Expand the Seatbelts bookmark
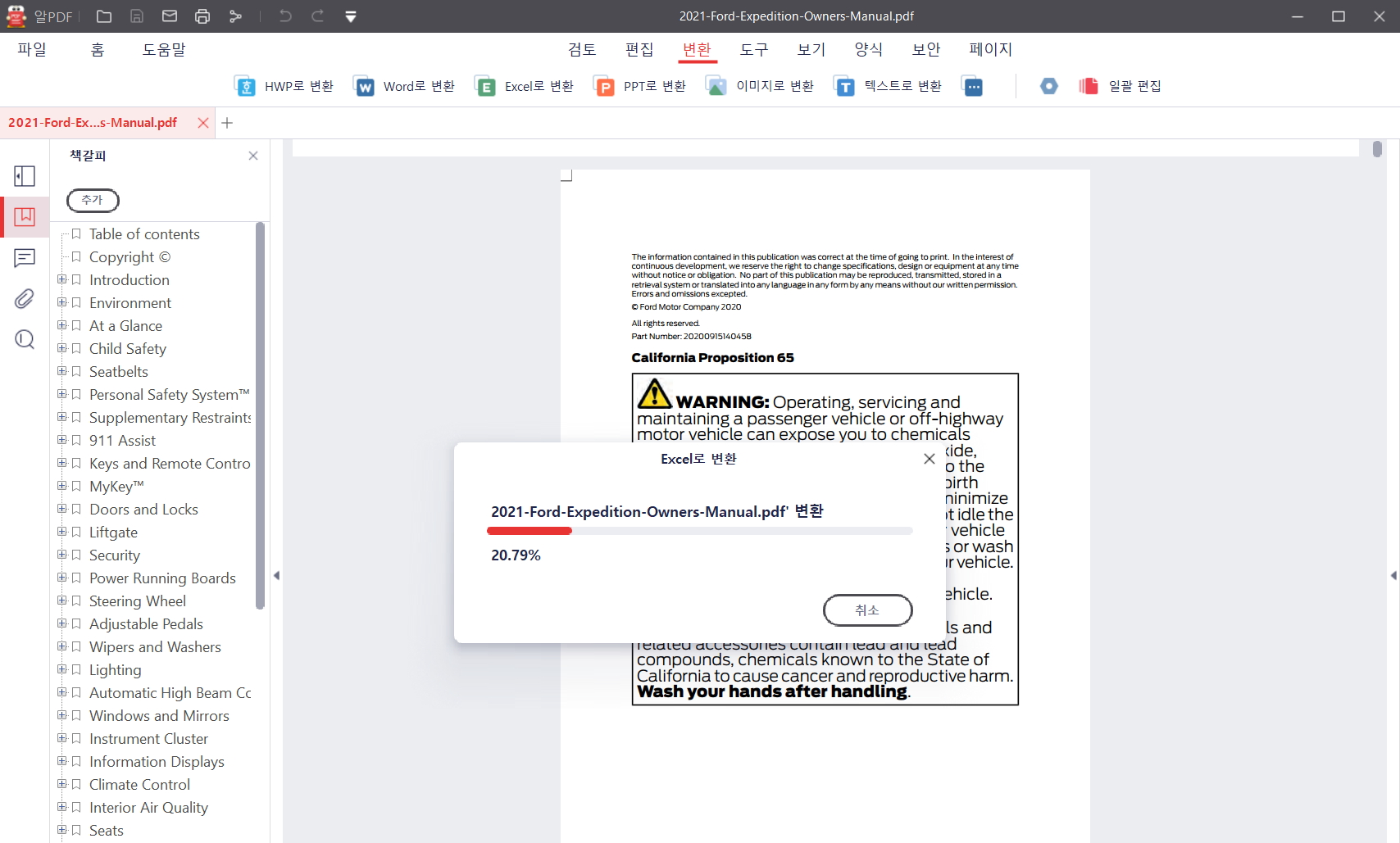The image size is (1400, 843). point(61,372)
